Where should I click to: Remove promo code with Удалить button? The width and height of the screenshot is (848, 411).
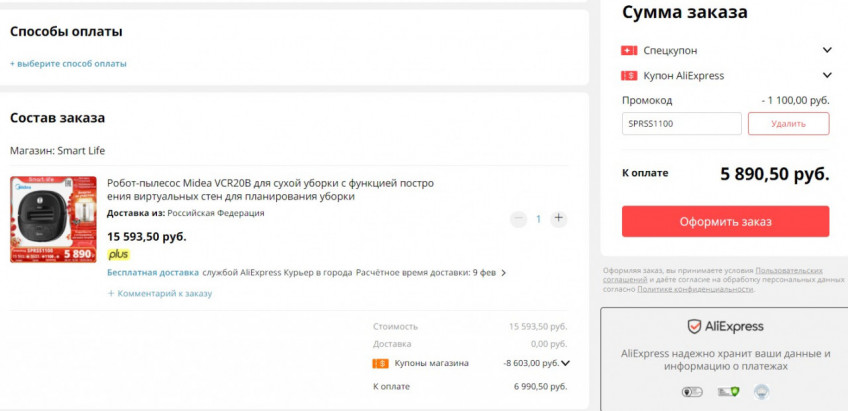pos(788,123)
